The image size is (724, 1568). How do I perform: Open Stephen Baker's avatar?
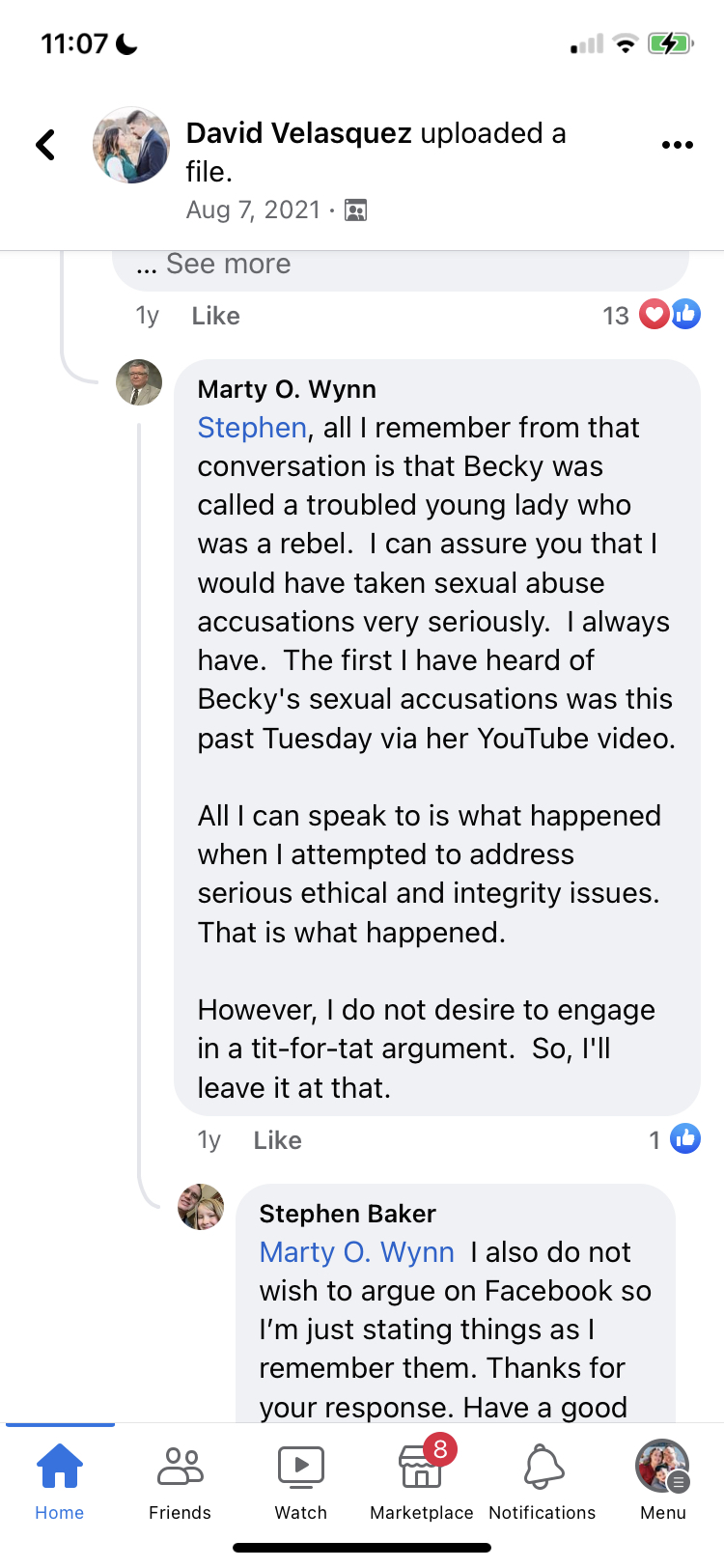[x=201, y=1207]
